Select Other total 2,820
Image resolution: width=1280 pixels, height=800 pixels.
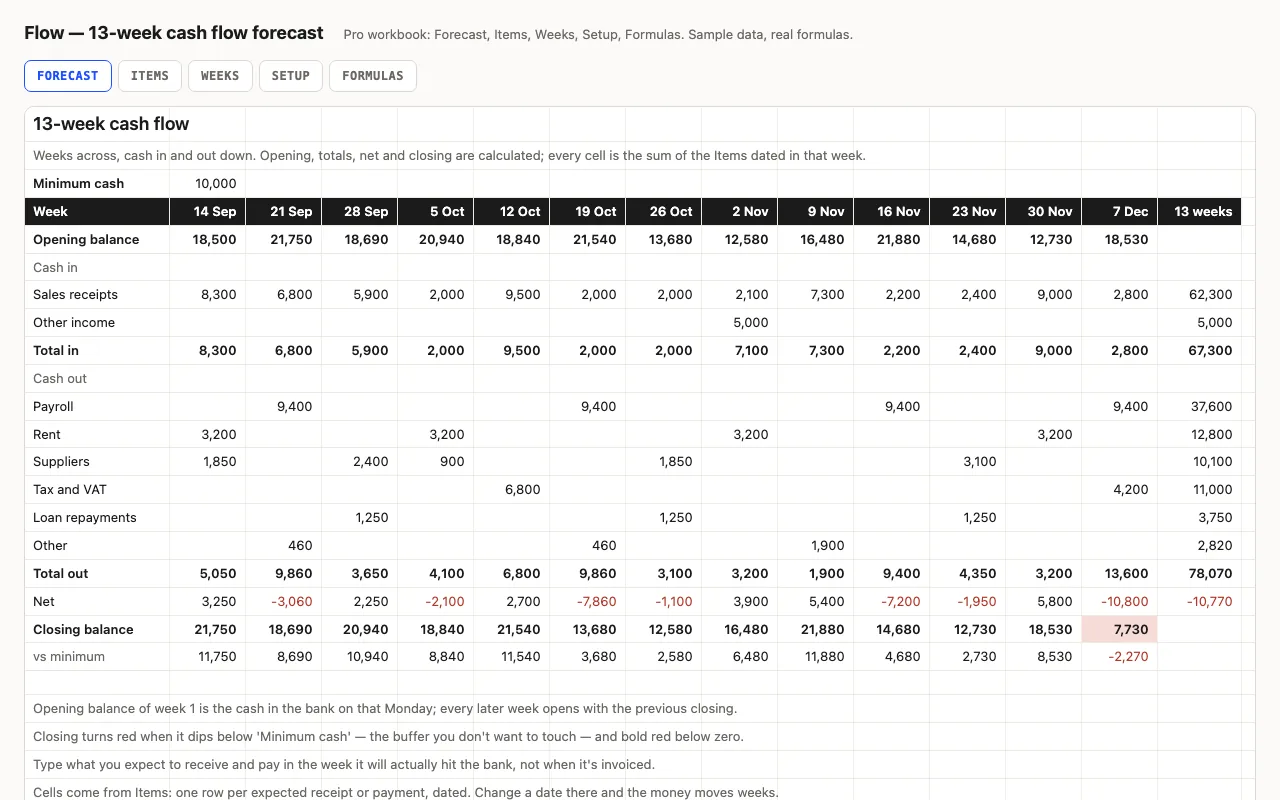pyautogui.click(x=1199, y=546)
